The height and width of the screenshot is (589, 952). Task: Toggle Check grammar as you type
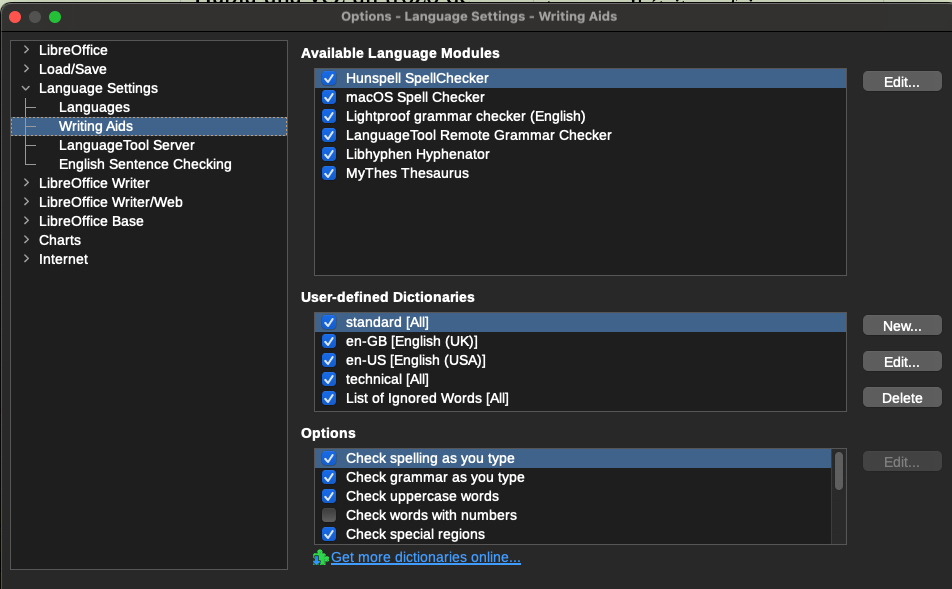pyautogui.click(x=329, y=477)
